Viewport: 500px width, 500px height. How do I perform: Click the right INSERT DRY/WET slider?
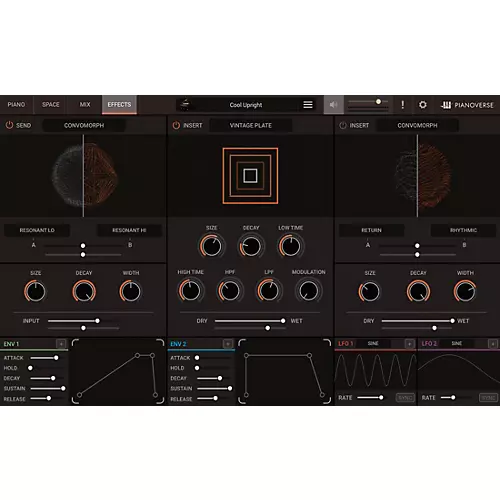(x=418, y=321)
